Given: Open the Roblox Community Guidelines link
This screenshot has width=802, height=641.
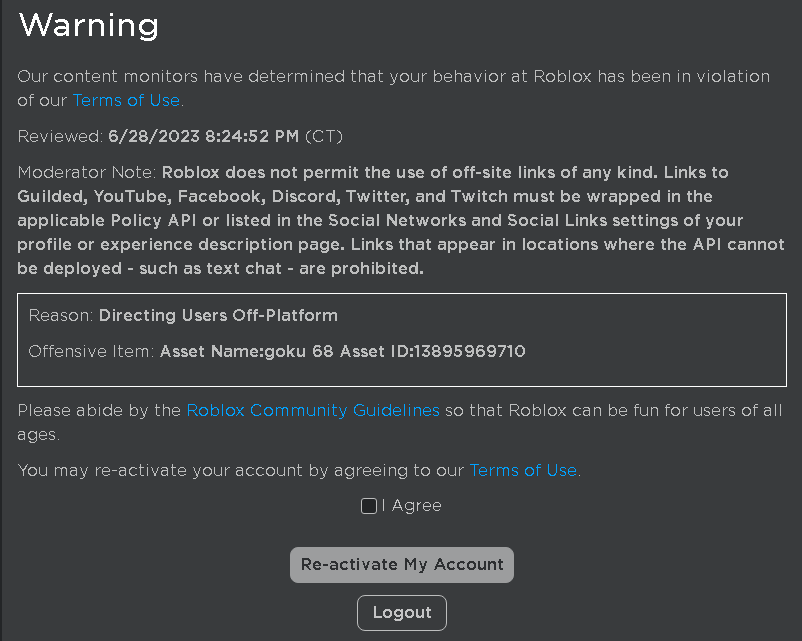Looking at the screenshot, I should (x=313, y=410).
